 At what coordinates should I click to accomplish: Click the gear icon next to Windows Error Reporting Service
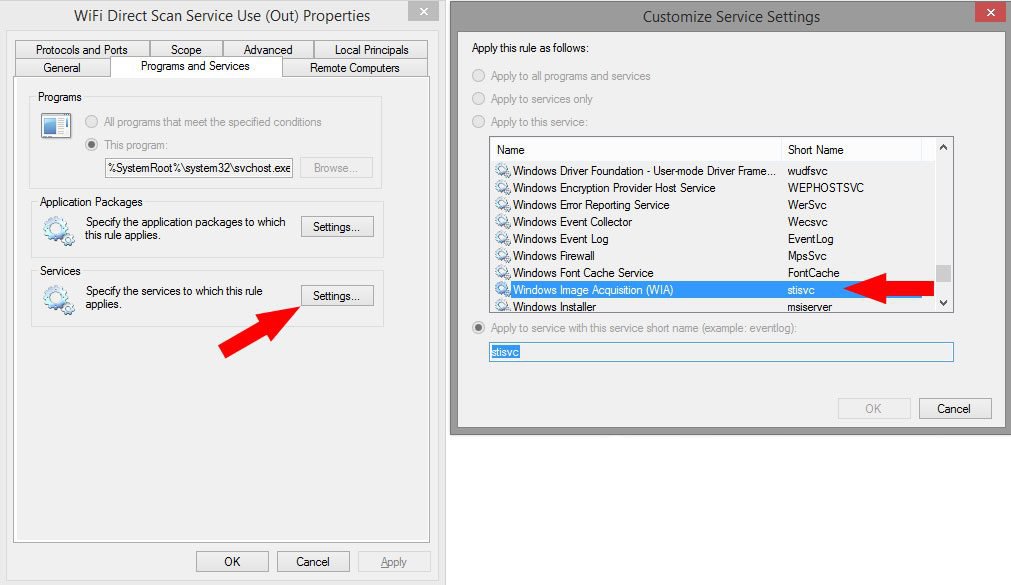coord(502,204)
